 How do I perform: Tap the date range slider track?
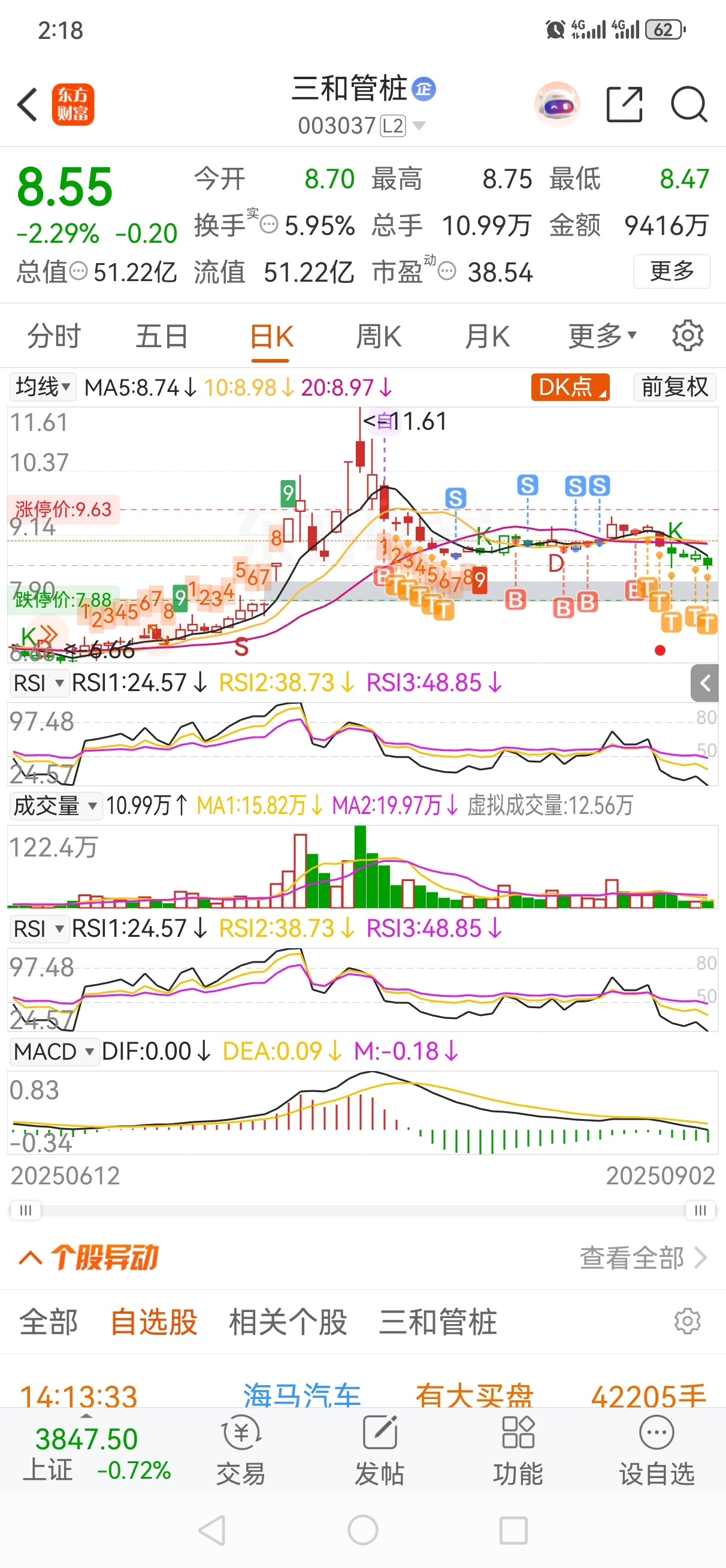362,1210
